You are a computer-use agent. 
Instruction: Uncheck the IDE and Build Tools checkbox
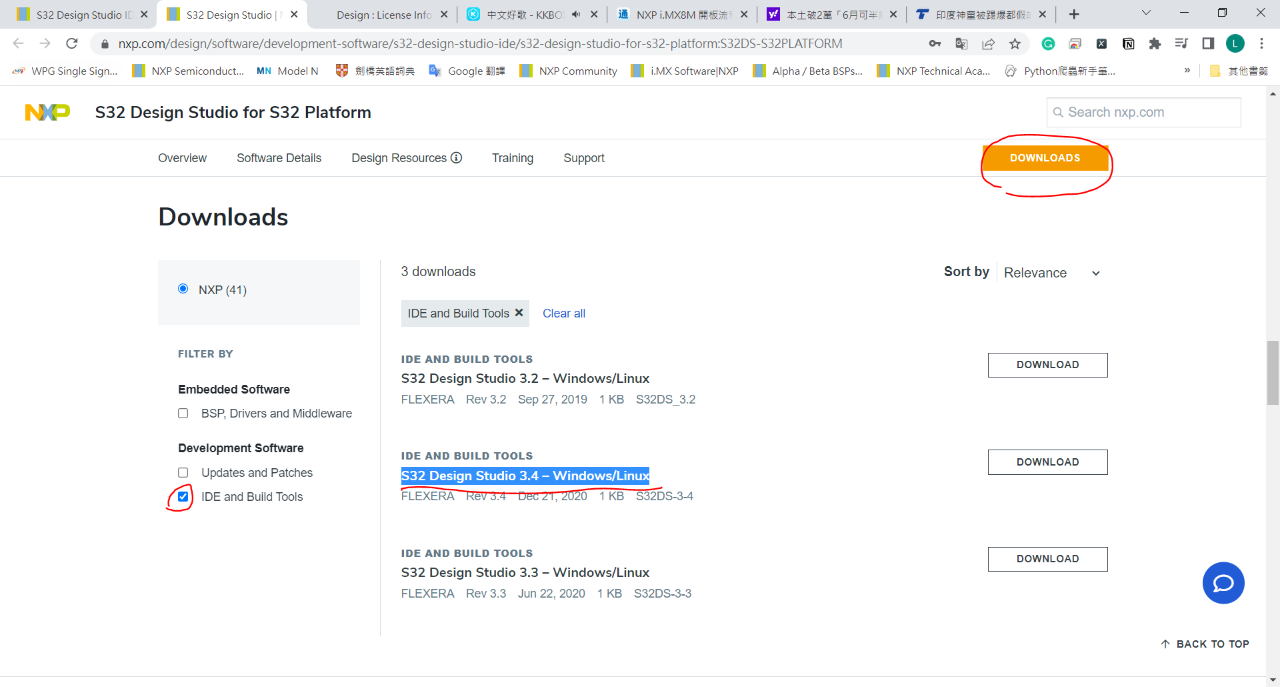(183, 497)
